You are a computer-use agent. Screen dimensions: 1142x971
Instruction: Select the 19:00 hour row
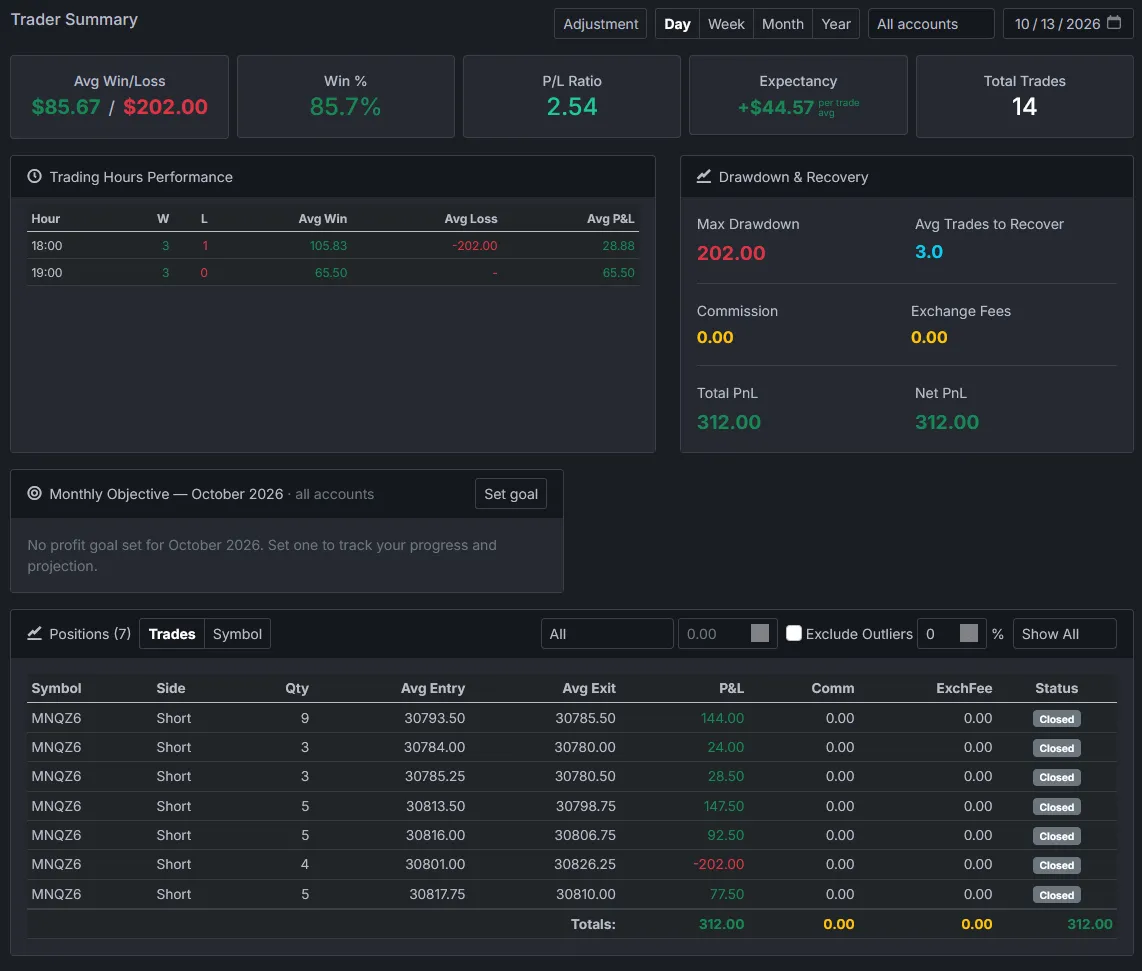[333, 272]
